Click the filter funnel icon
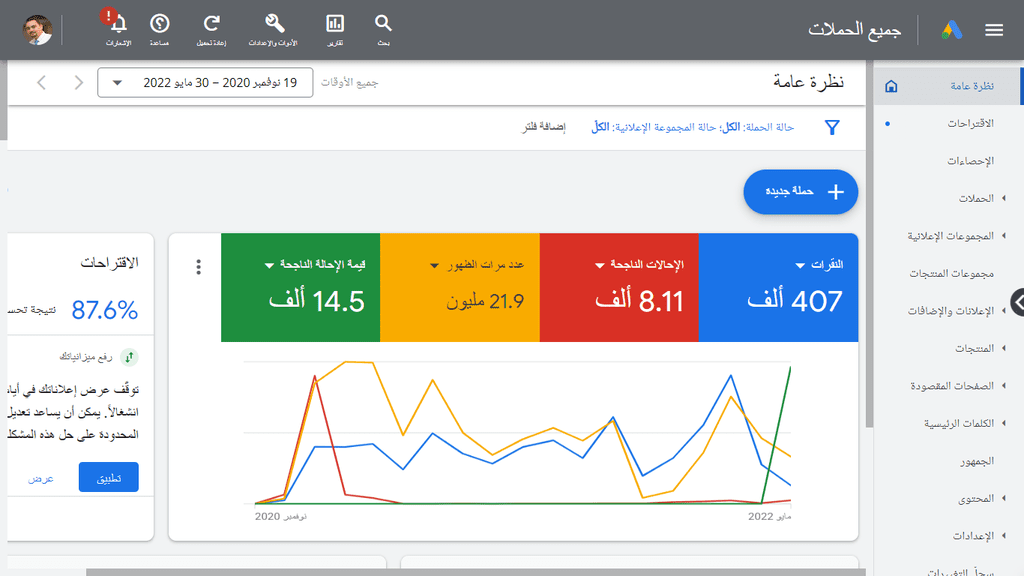 [x=832, y=127]
